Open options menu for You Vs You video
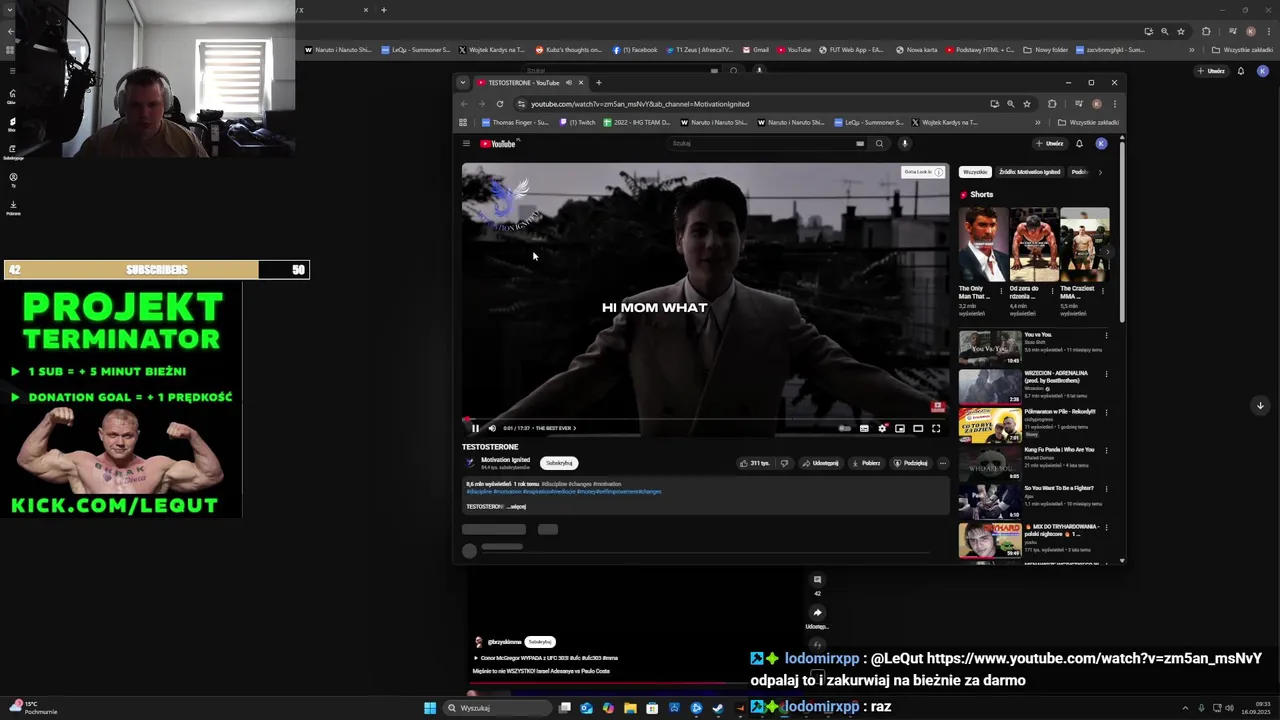Screen dimensions: 1280x720 pyautogui.click(x=1106, y=336)
